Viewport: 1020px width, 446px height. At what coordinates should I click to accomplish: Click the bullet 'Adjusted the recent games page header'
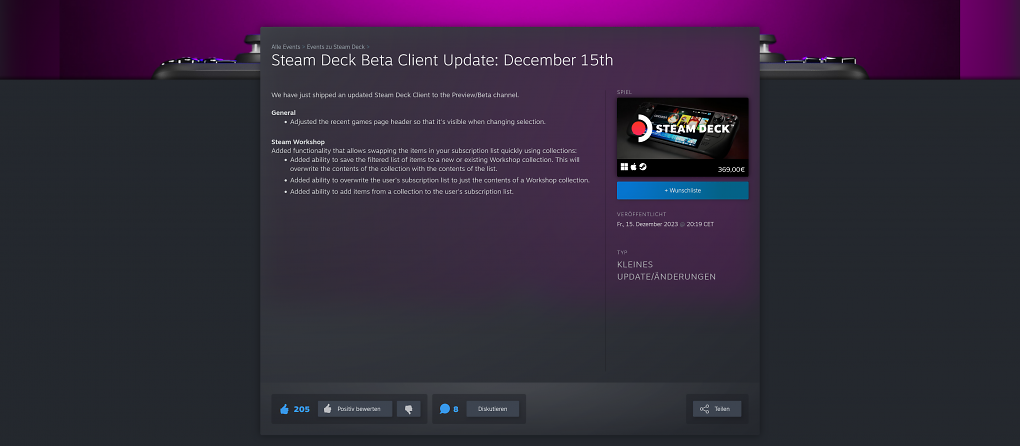418,122
